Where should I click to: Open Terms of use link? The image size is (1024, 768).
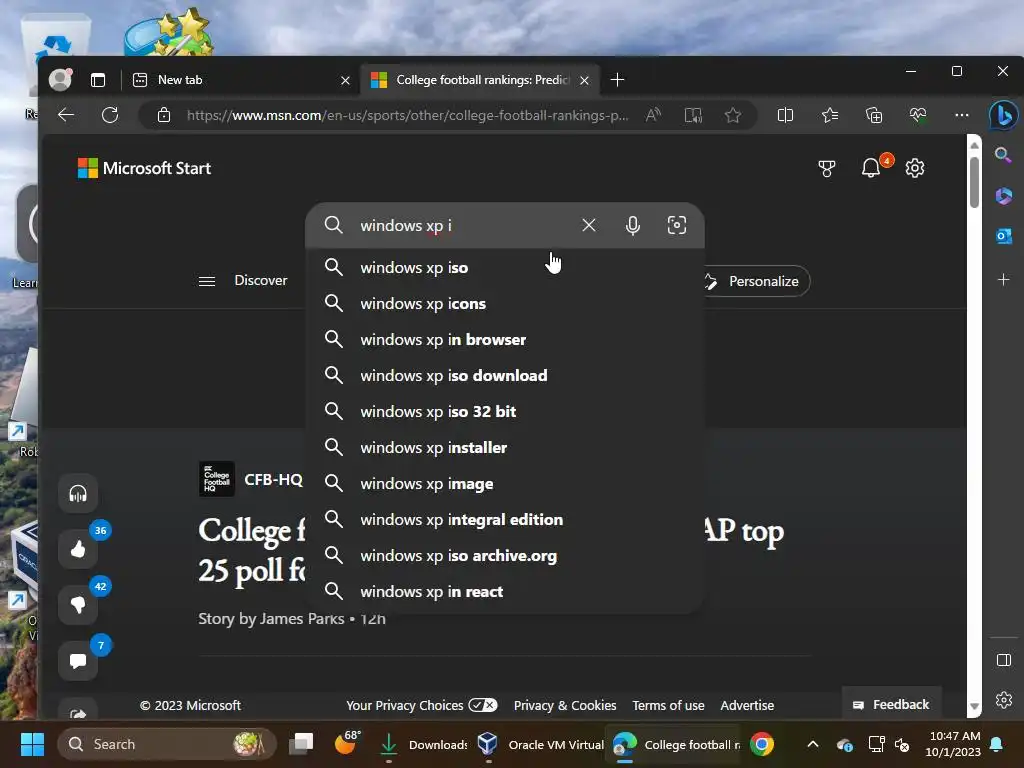668,705
